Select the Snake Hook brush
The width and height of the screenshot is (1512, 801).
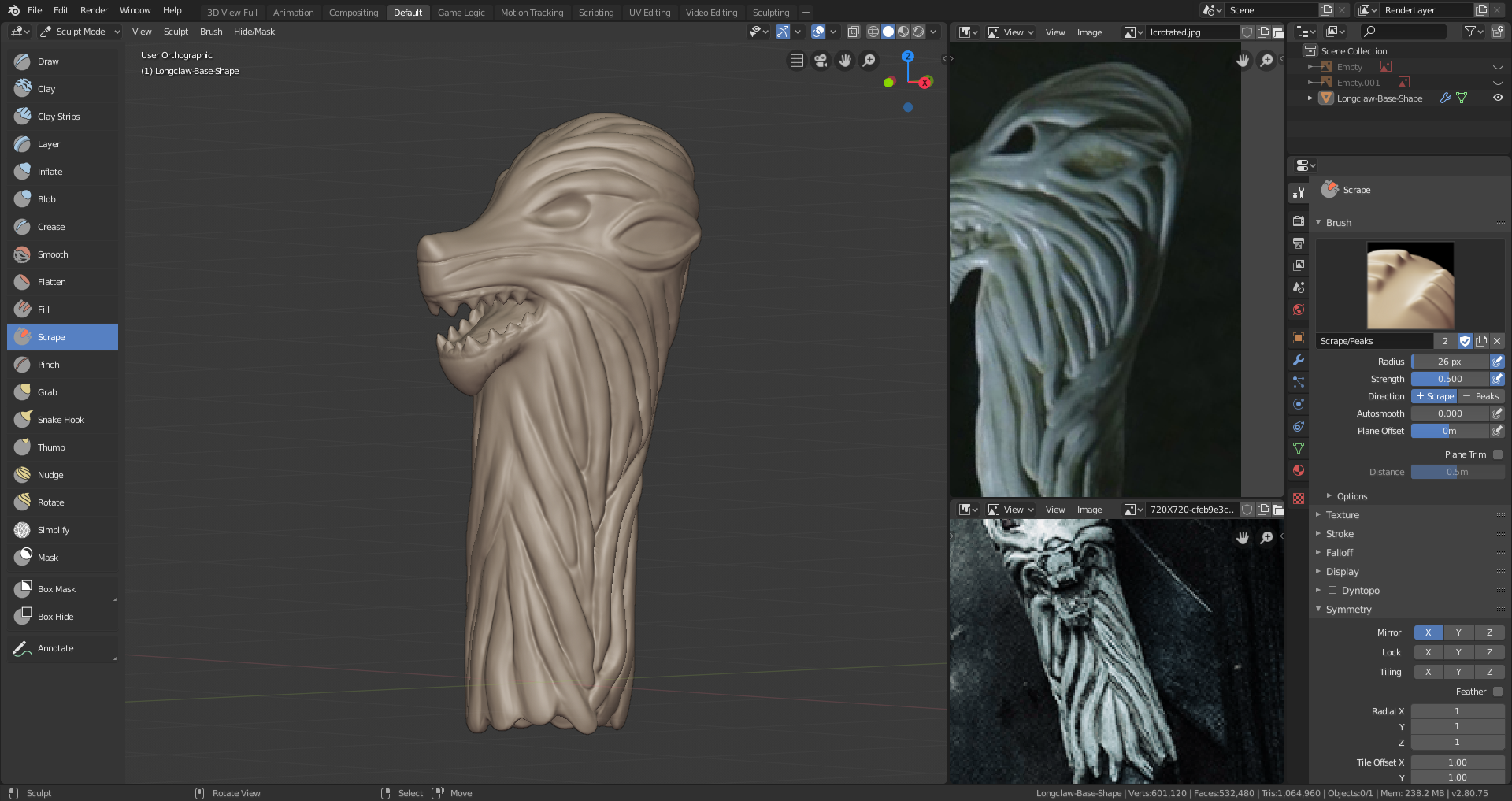pyautogui.click(x=62, y=420)
